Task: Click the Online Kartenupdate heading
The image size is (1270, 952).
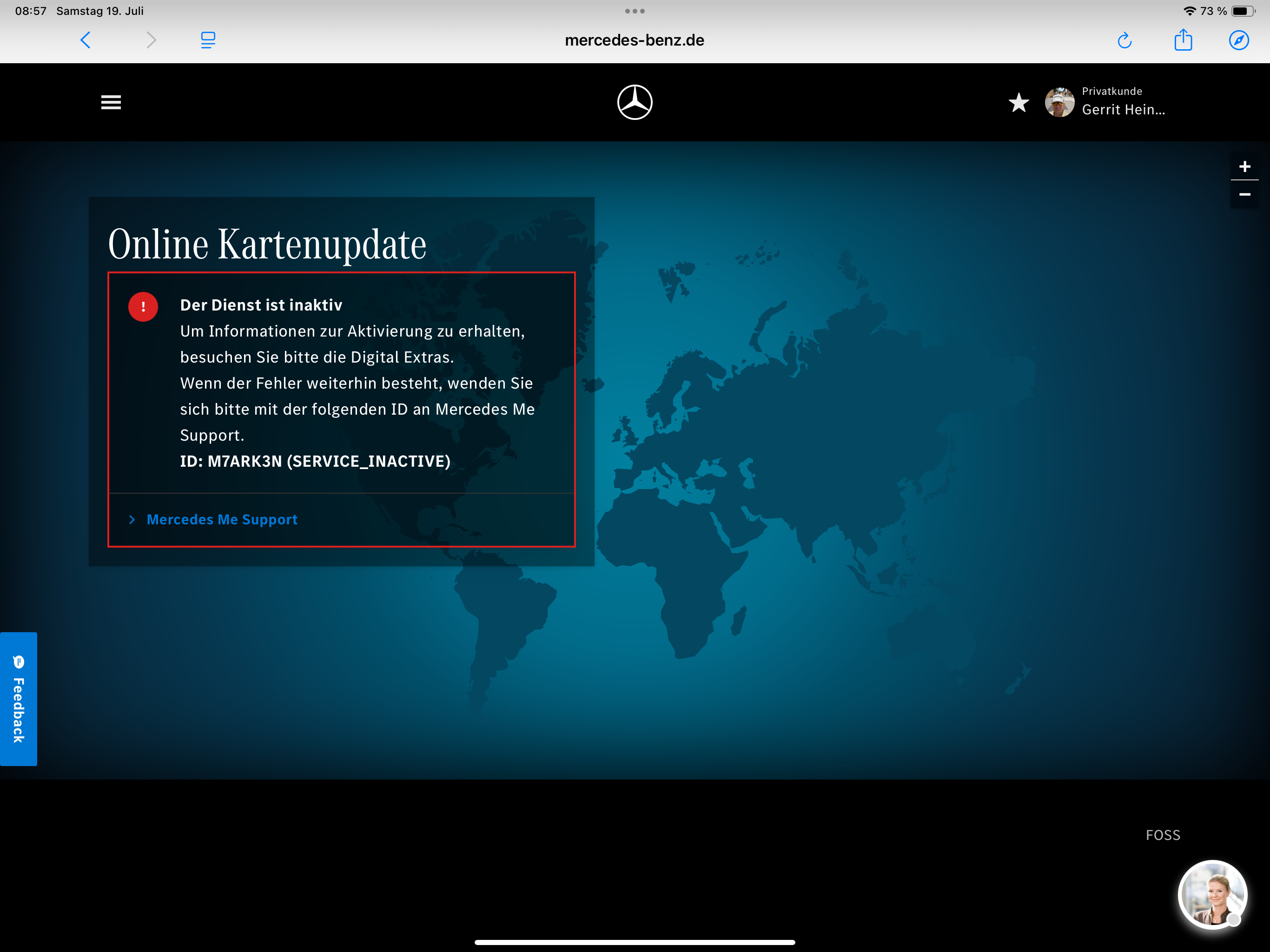Action: (267, 244)
